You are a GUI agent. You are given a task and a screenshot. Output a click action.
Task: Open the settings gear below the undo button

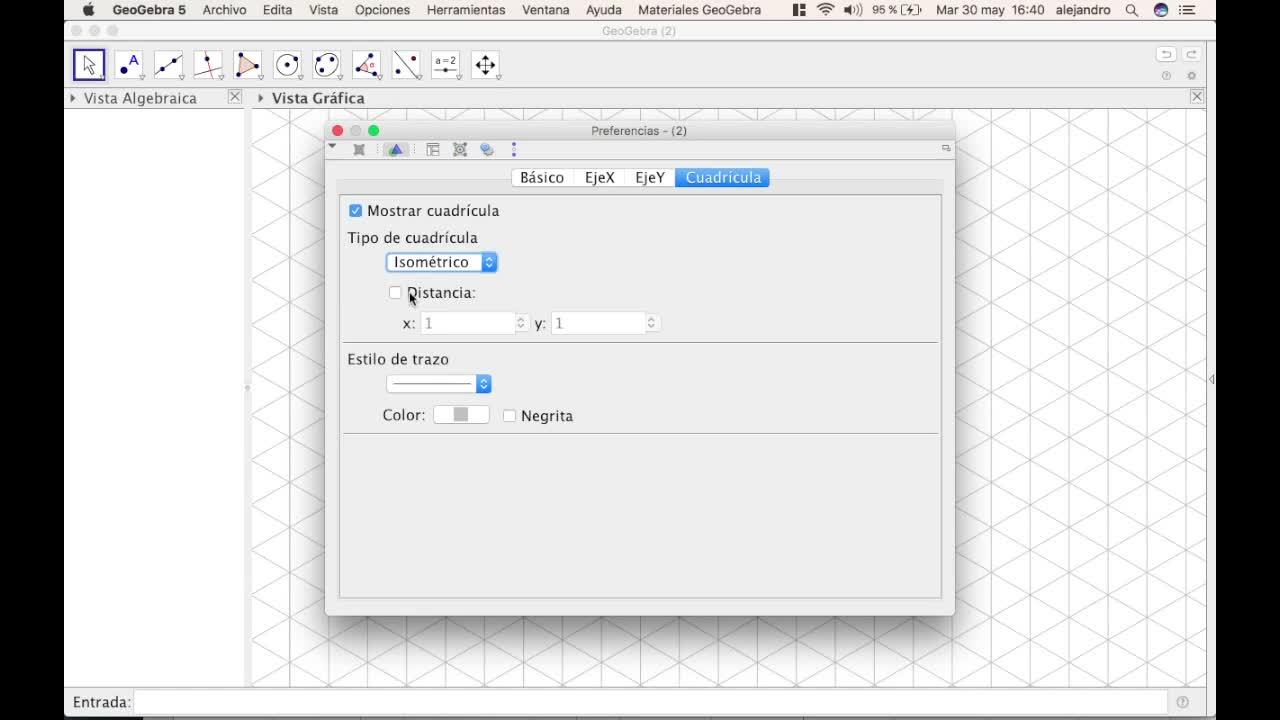click(1191, 76)
